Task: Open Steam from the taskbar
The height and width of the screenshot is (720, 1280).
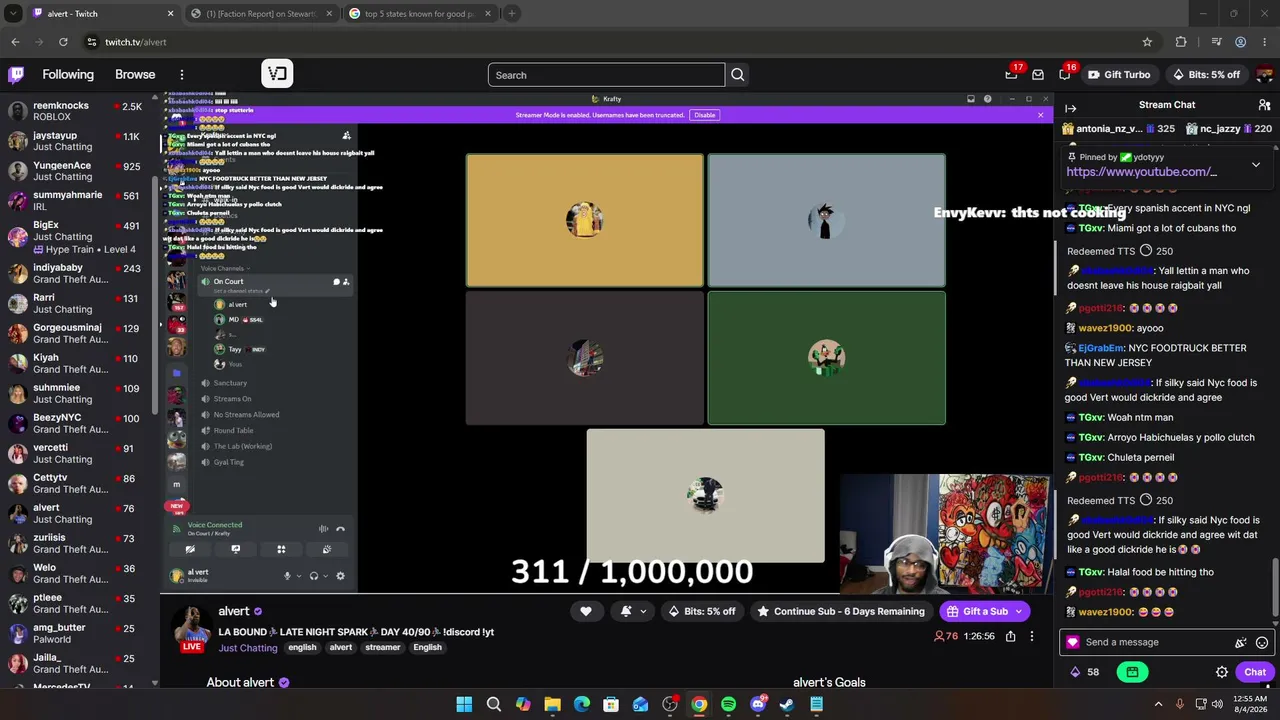Action: tap(787, 705)
